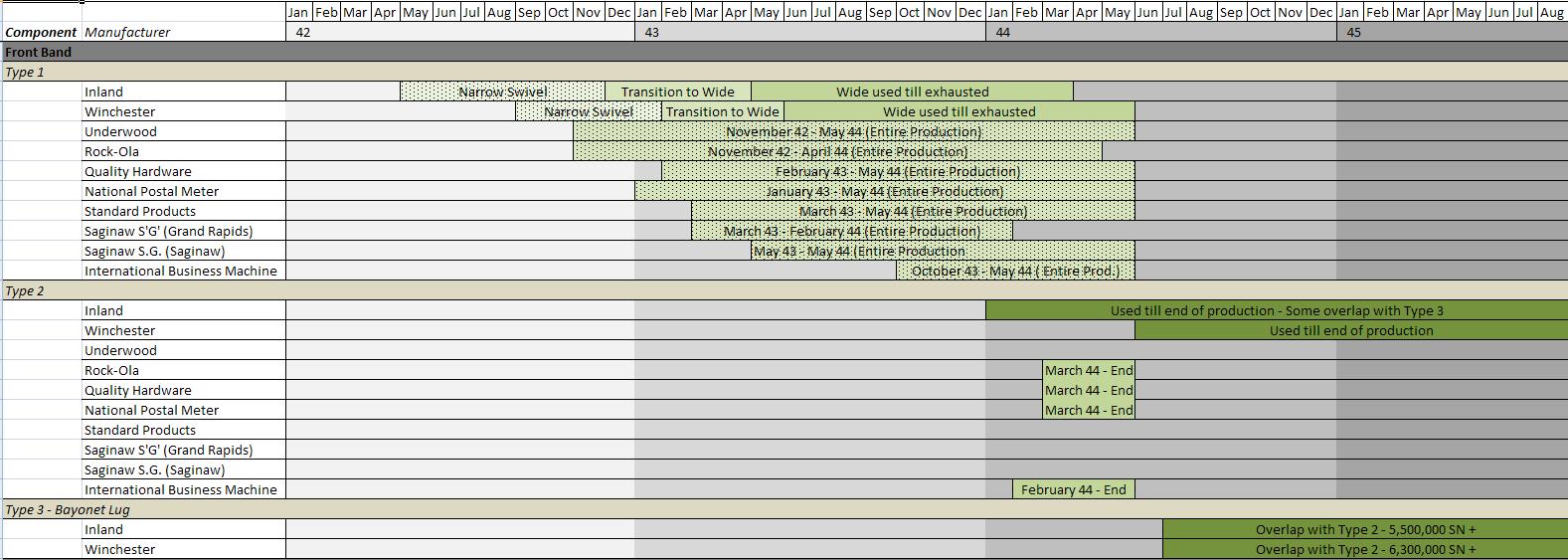Click Winchester's Used till end of production bar
This screenshot has width=1568, height=560.
1351,330
